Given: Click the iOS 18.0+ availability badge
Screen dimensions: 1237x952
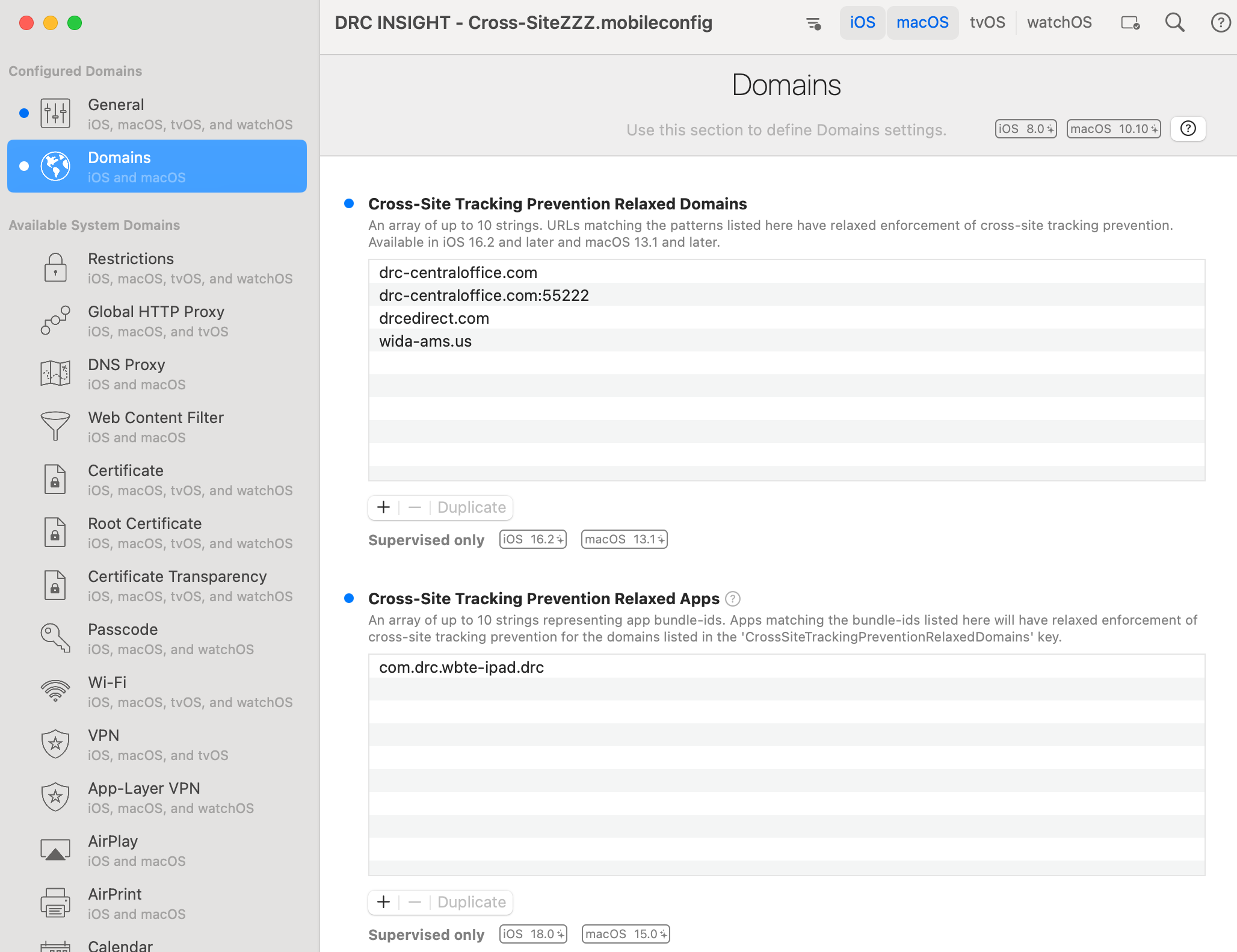Looking at the screenshot, I should [533, 934].
